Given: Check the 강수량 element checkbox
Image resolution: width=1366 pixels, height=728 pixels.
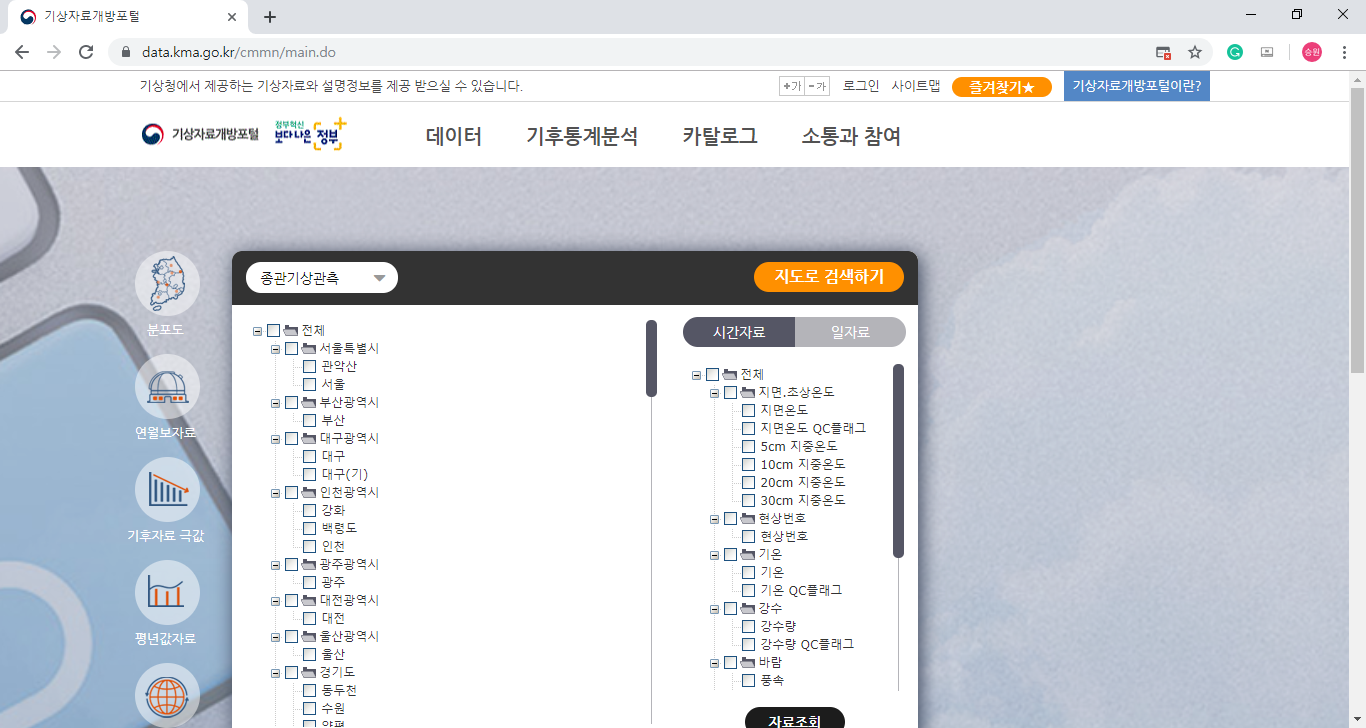Looking at the screenshot, I should (749, 626).
